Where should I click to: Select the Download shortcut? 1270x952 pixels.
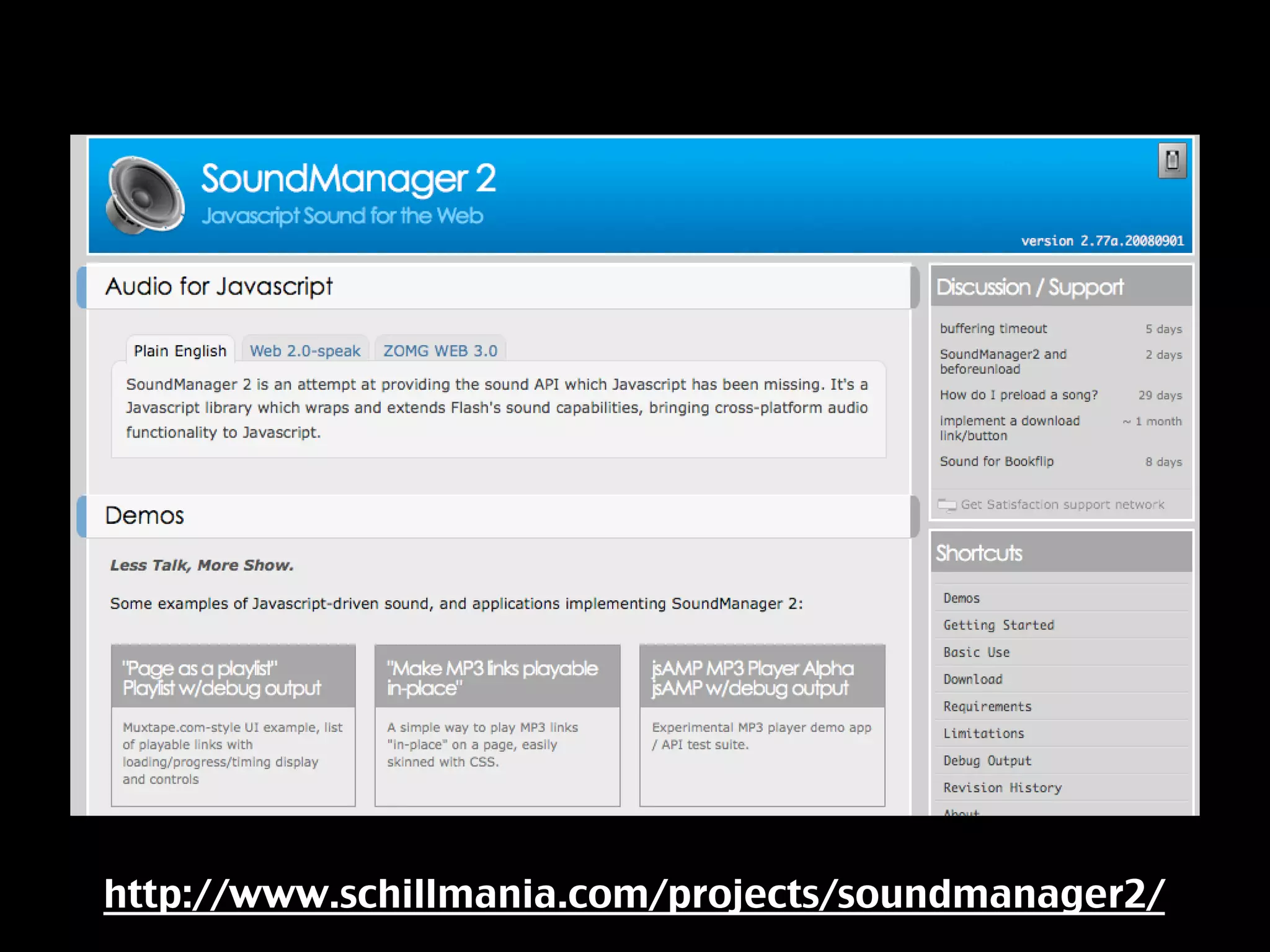pos(972,679)
